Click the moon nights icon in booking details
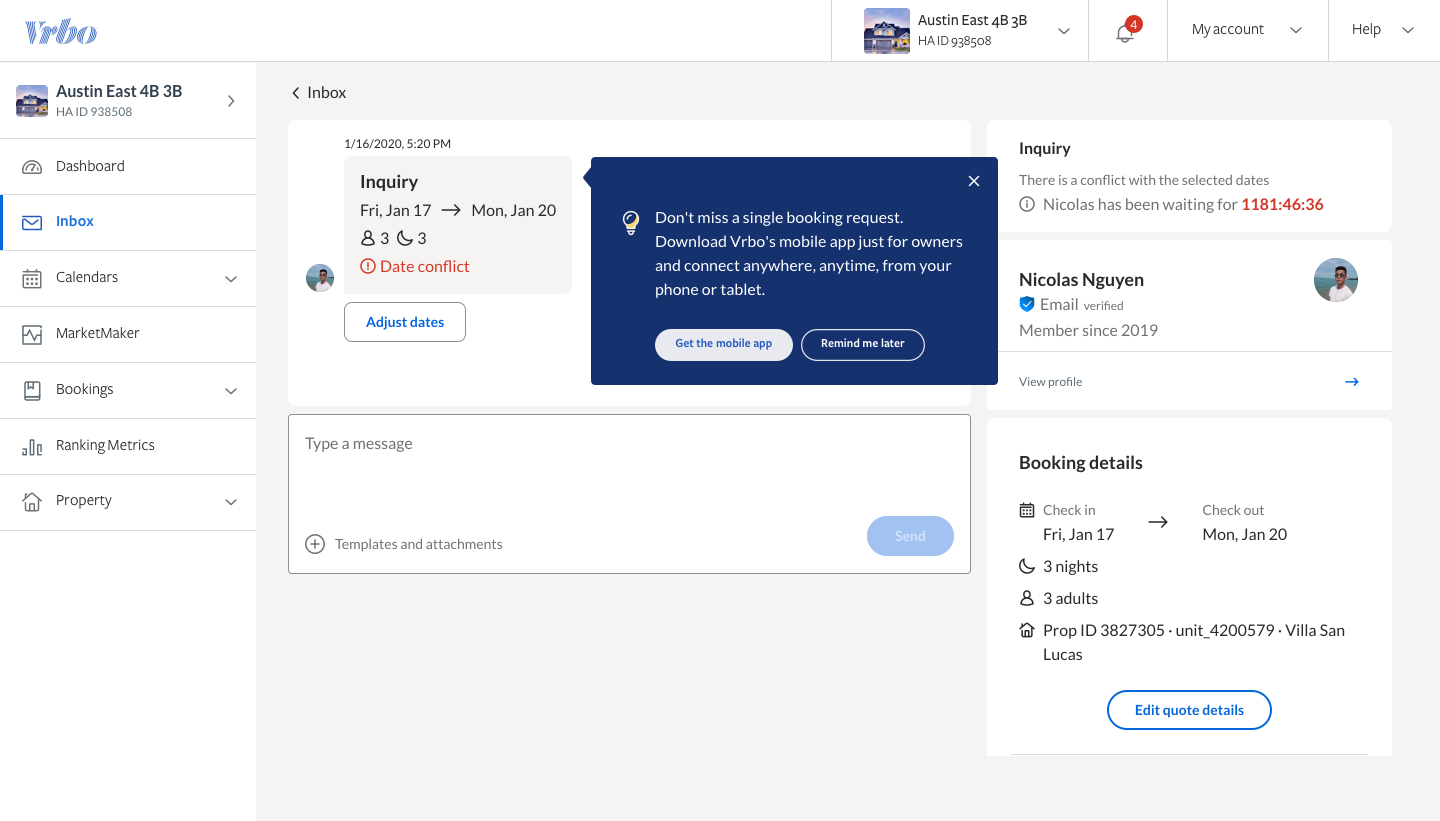 [1027, 566]
